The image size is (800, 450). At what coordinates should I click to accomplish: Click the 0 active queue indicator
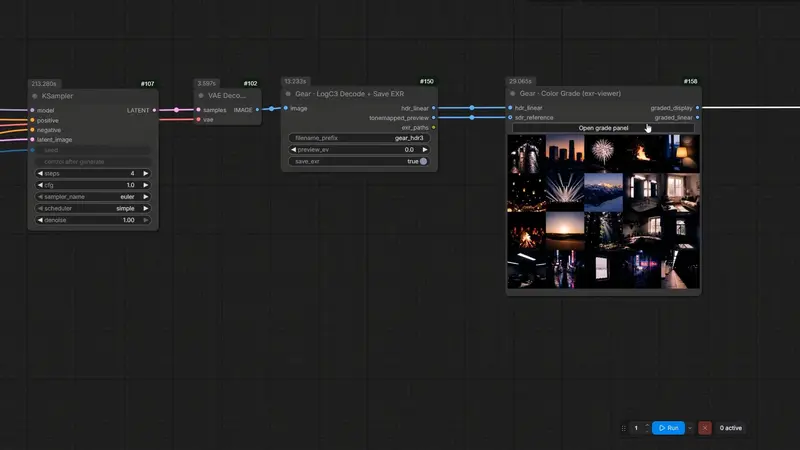[x=731, y=428]
